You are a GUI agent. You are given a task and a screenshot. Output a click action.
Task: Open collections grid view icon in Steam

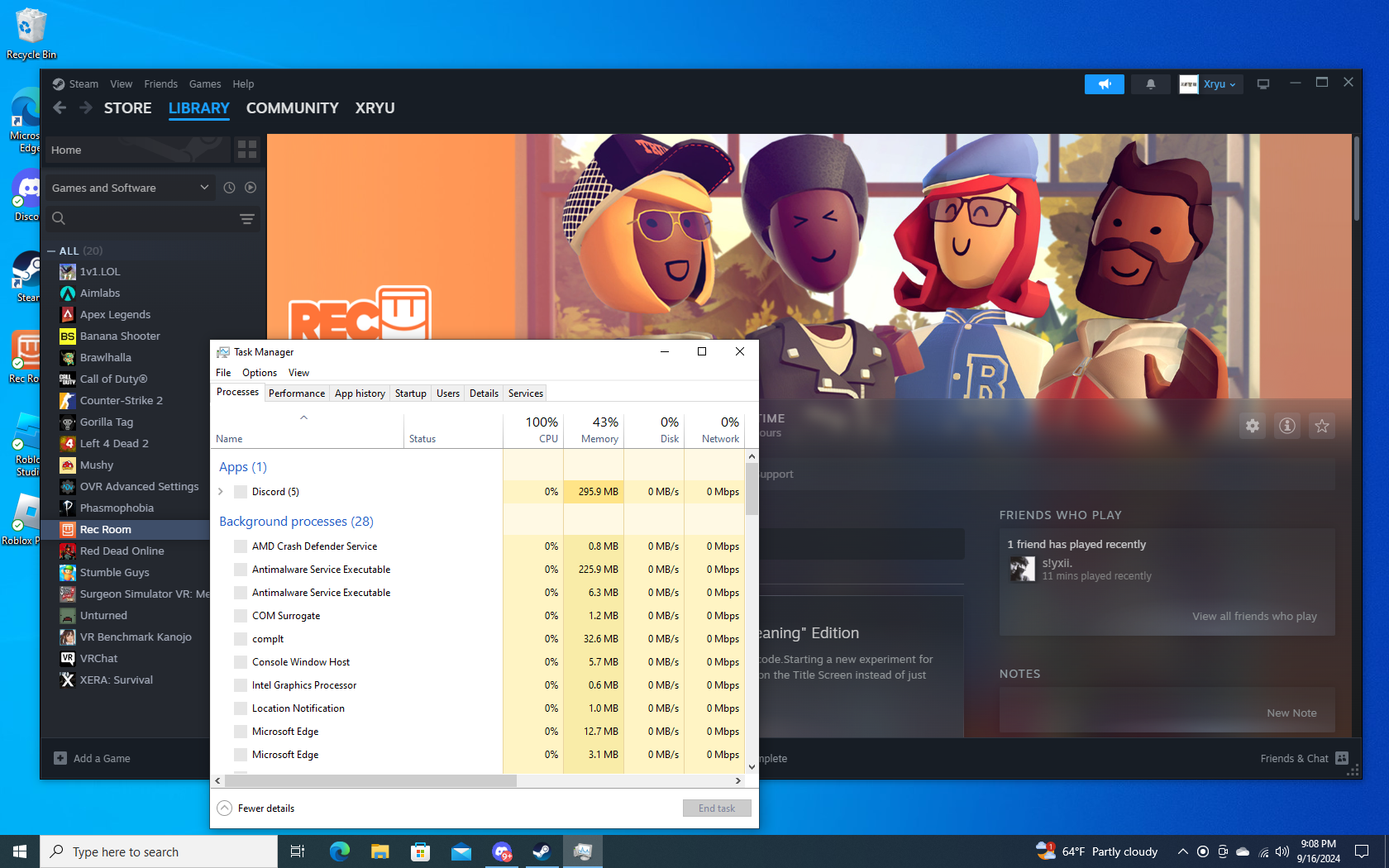[247, 150]
